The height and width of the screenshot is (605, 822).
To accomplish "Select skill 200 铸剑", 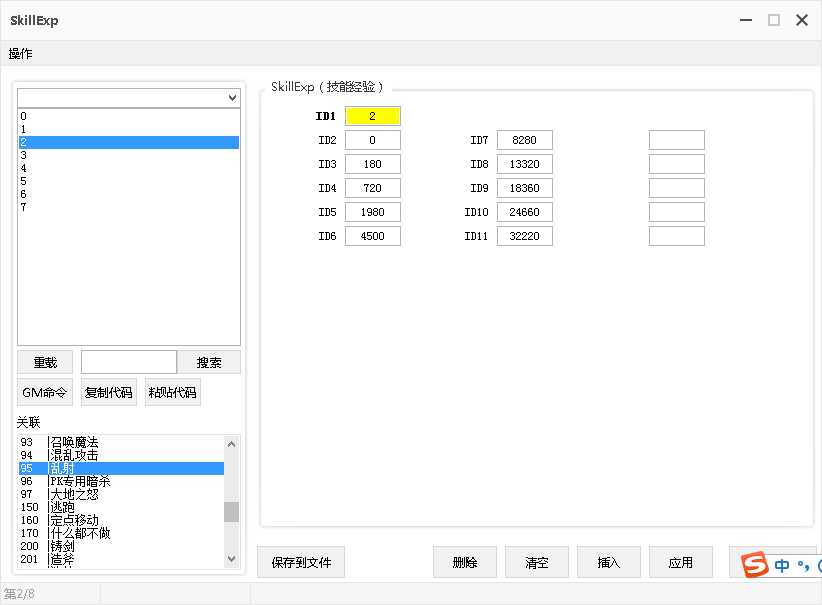I will coord(121,546).
